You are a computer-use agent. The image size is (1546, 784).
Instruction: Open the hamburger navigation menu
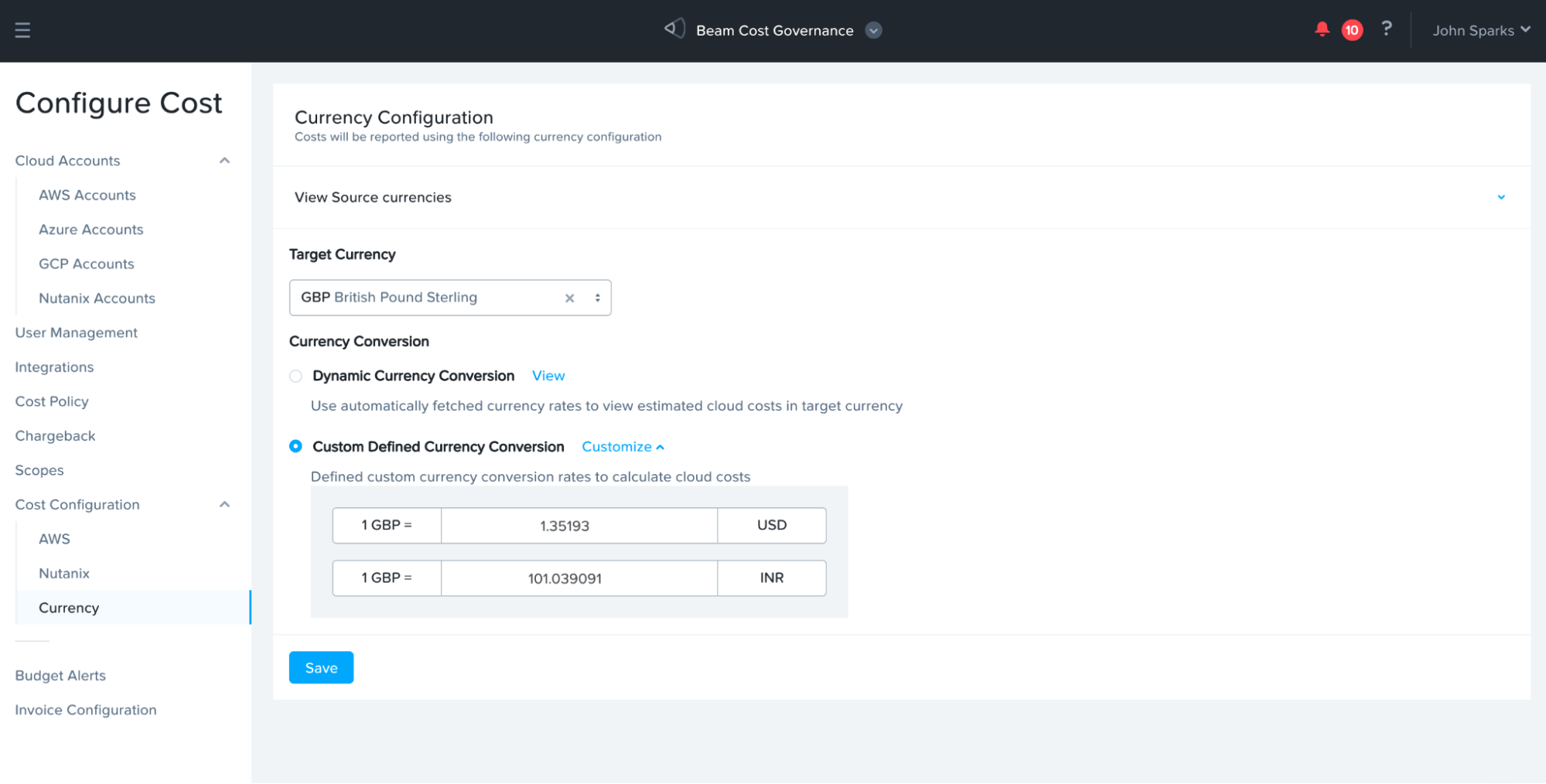tap(22, 30)
